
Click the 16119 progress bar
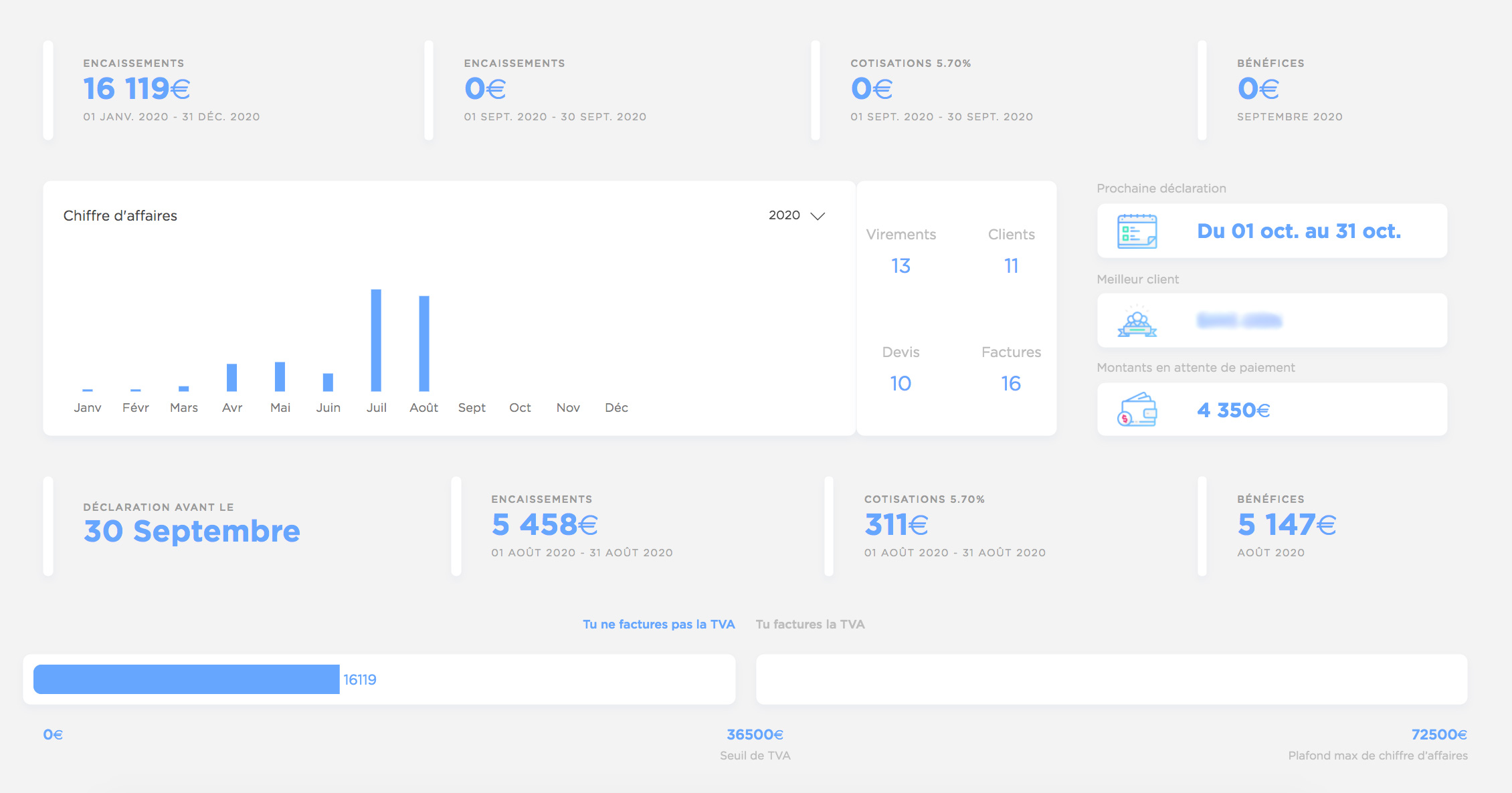coord(187,679)
